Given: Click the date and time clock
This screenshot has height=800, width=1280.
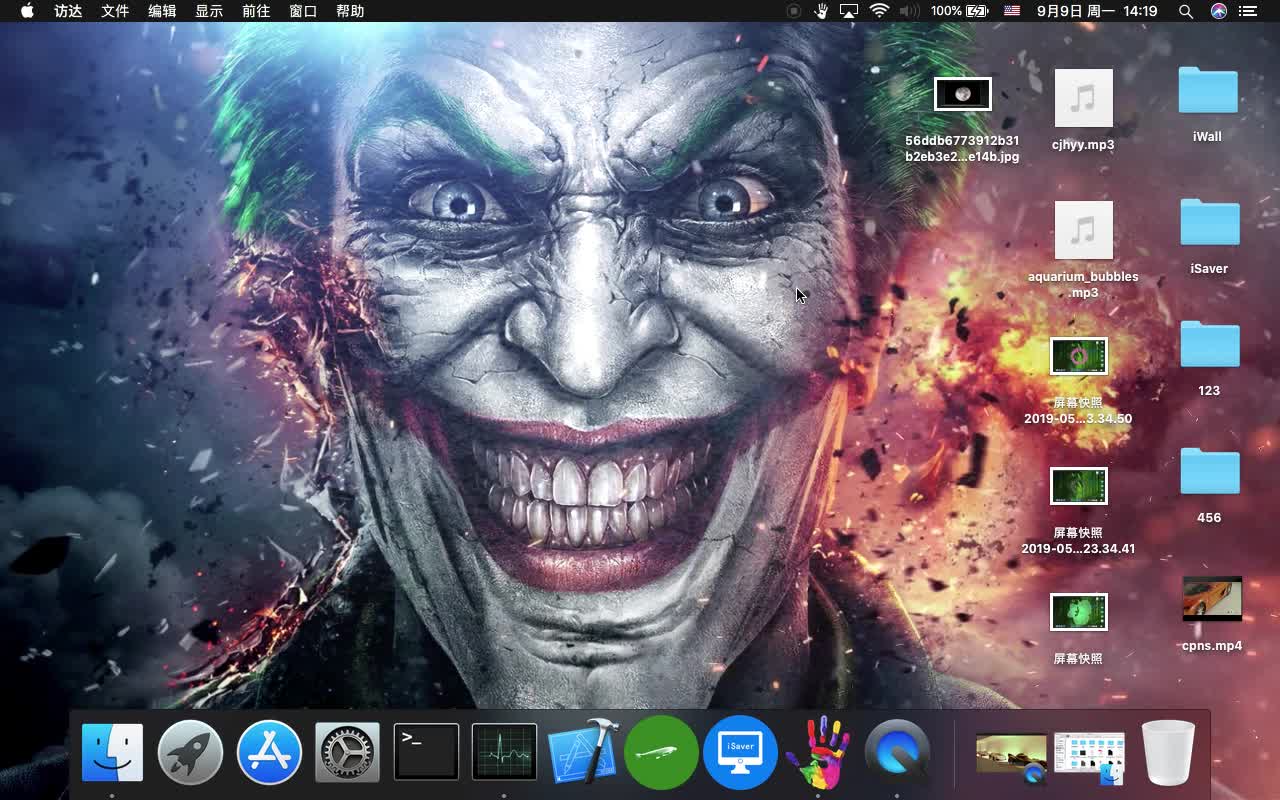Looking at the screenshot, I should pyautogui.click(x=1097, y=11).
